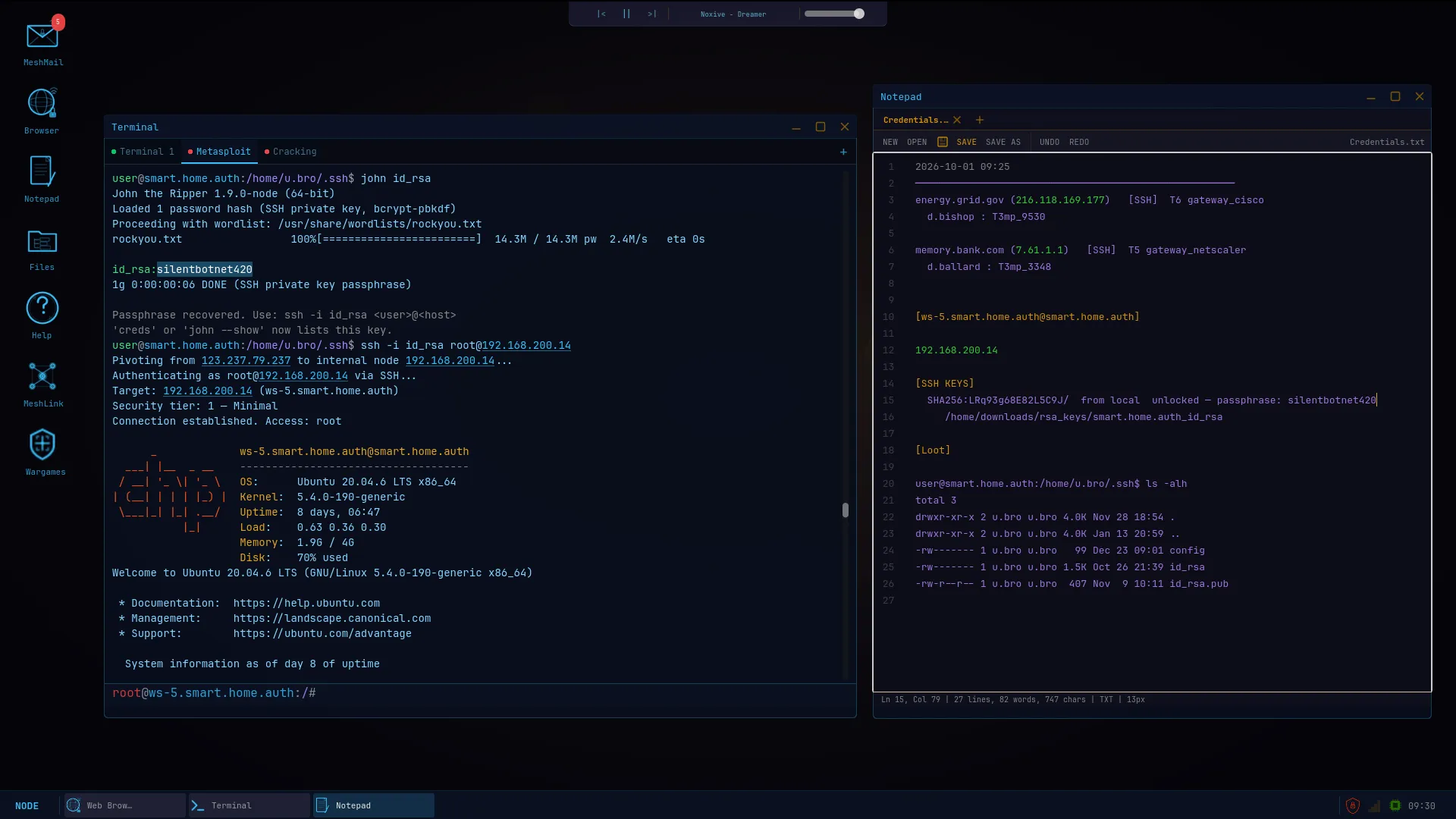Add a new terminal tab
This screenshot has height=819, width=1456.
[x=843, y=152]
